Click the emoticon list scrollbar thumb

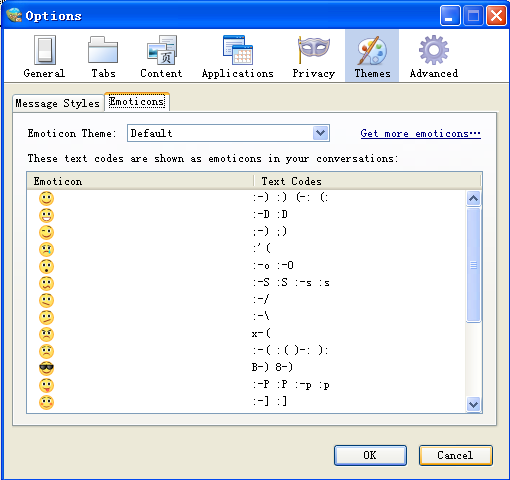tap(473, 265)
